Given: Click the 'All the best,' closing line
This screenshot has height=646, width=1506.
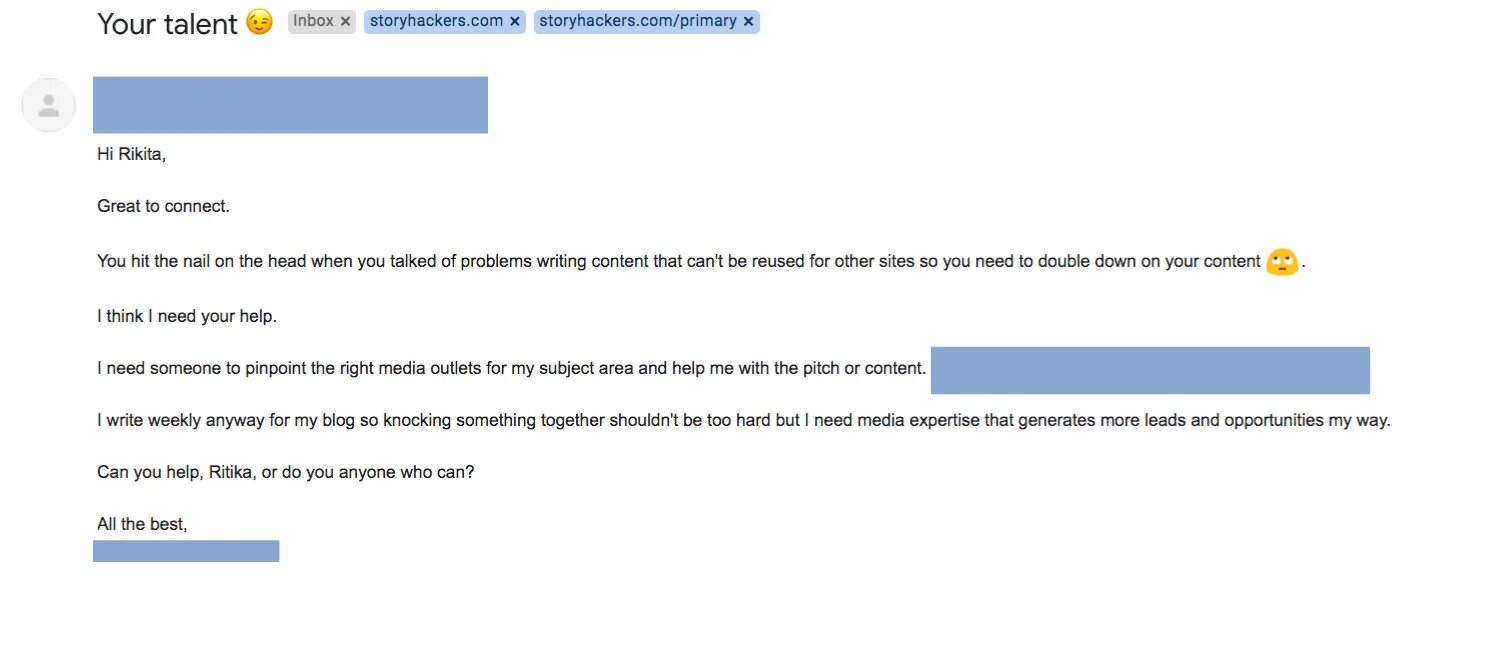Looking at the screenshot, I should (x=142, y=524).
